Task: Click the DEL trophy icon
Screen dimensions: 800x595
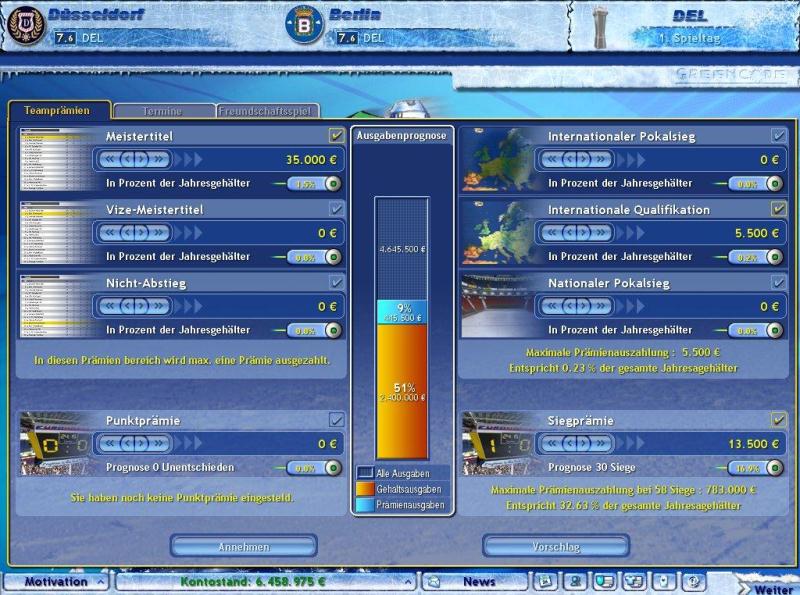Action: [600, 25]
